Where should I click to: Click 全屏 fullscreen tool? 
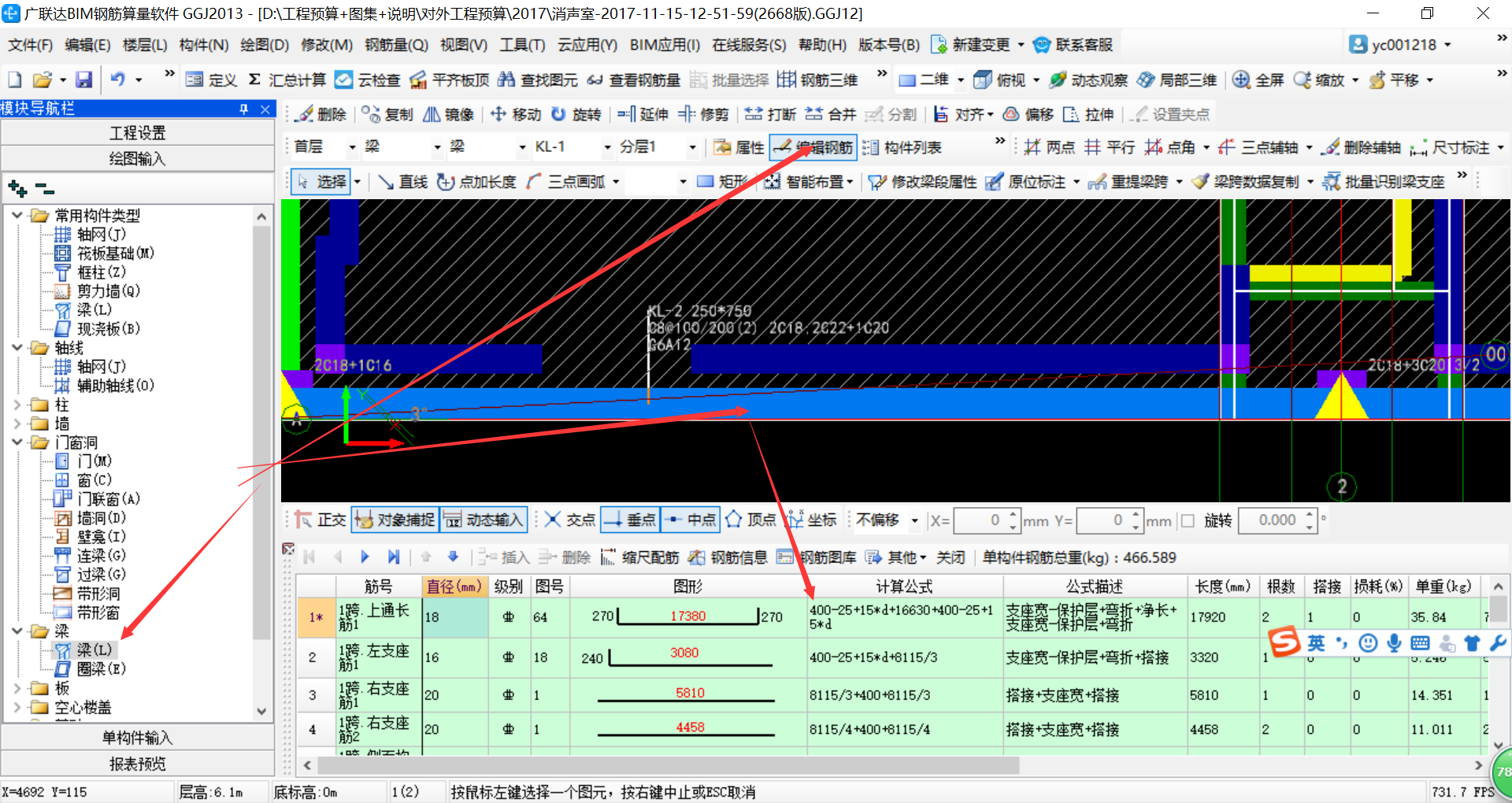1258,80
